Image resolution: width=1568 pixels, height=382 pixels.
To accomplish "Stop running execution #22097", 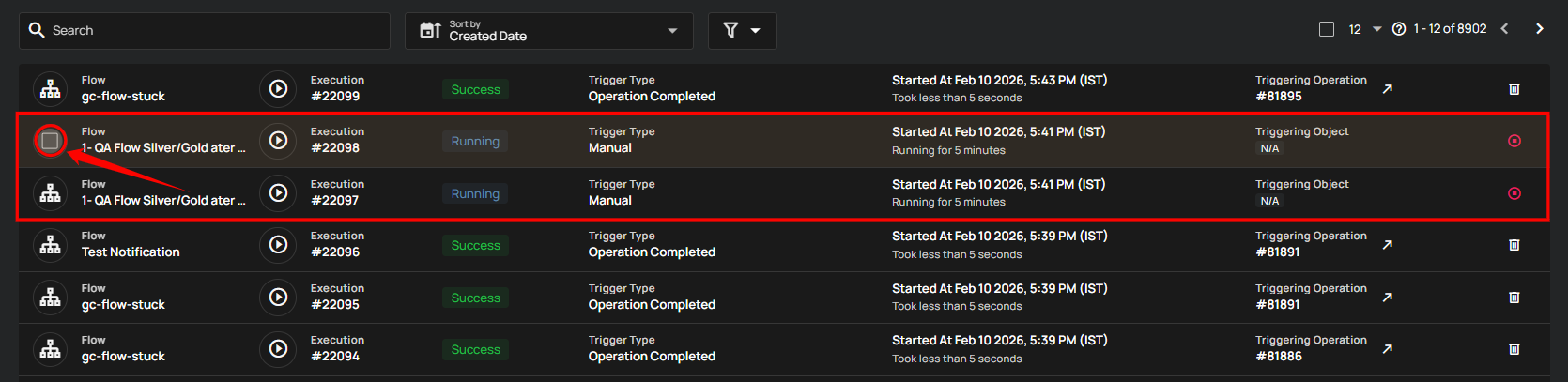I will (1514, 193).
